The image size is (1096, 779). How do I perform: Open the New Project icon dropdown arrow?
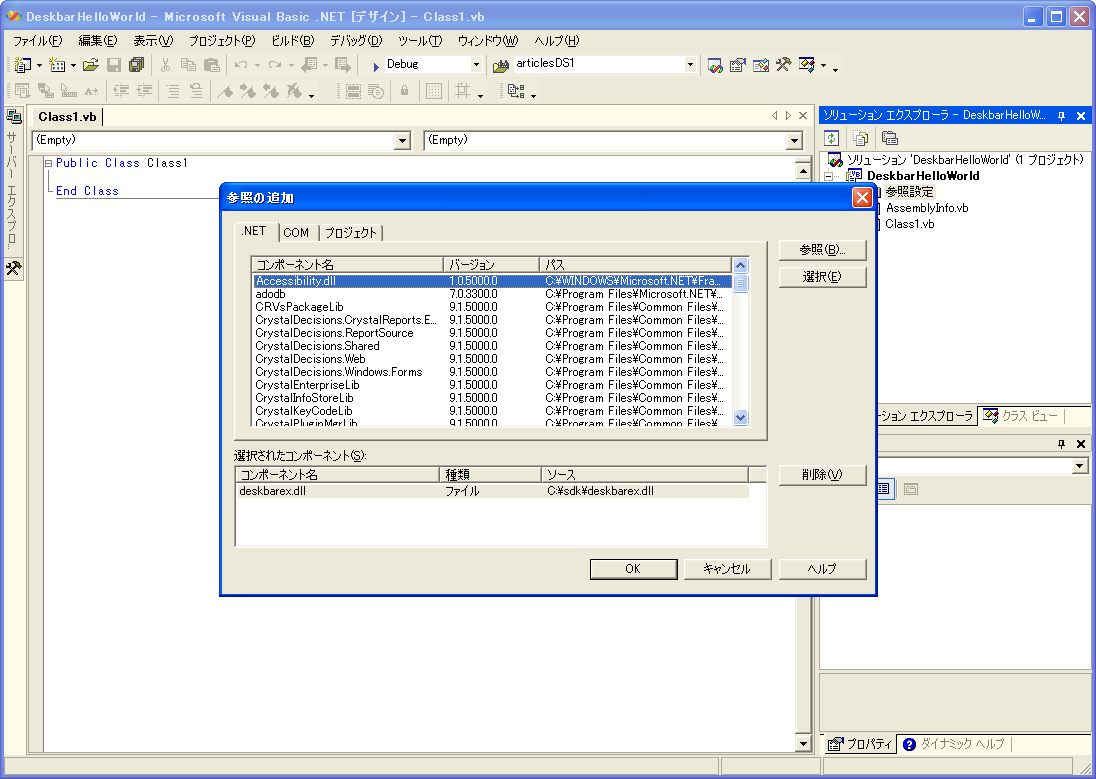tap(39, 66)
